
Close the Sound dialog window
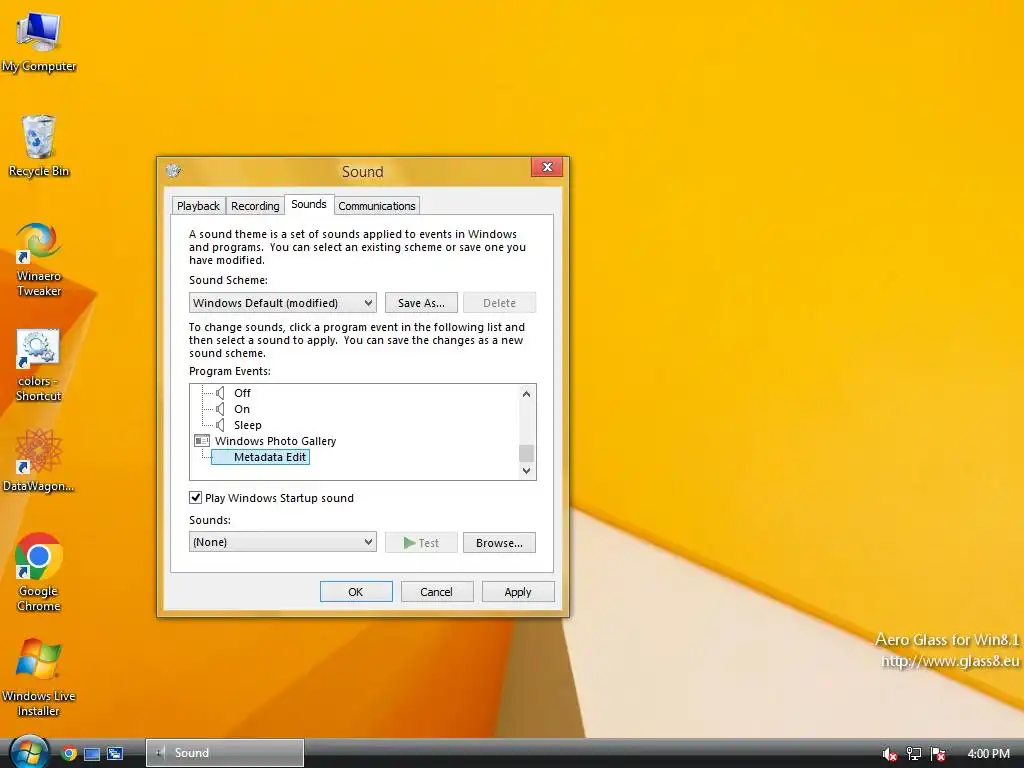click(x=547, y=167)
